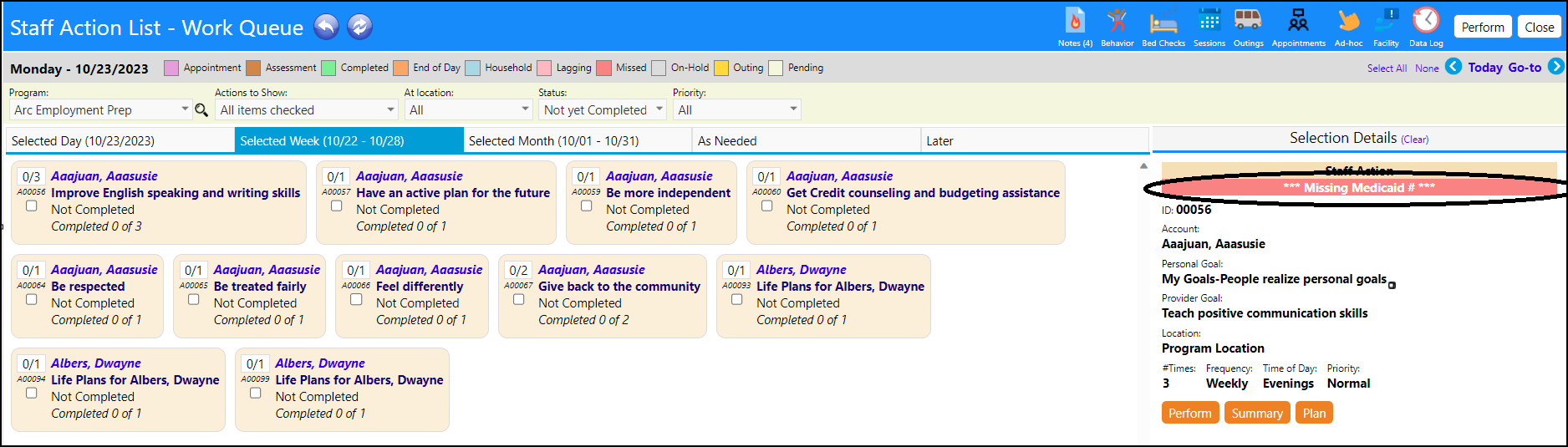Click the refresh icon beside Work Queue title
The image size is (1568, 447).
[359, 27]
